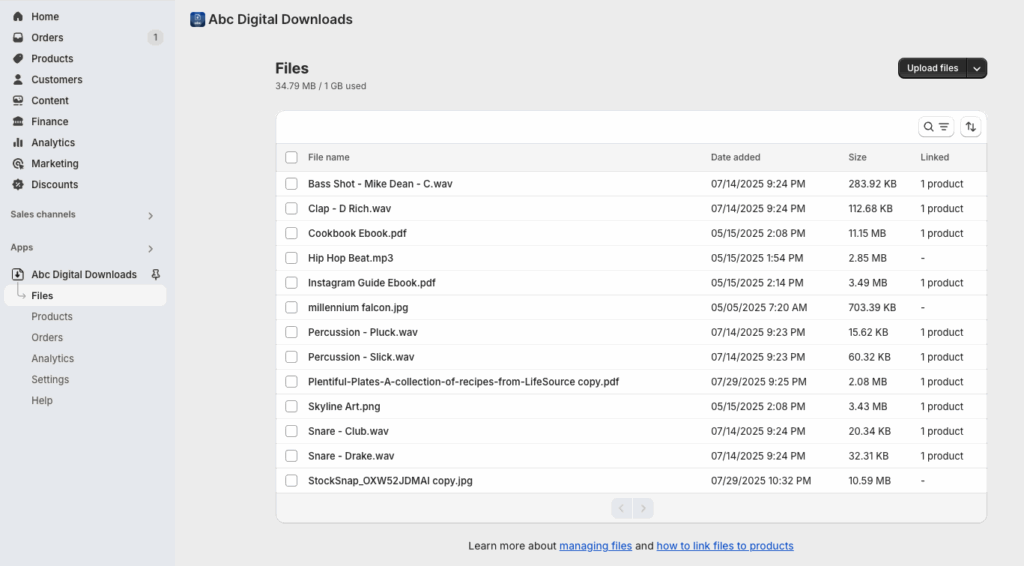This screenshot has width=1024, height=566.
Task: Click the pin icon beside Abc Digital Downloads
Action: click(x=155, y=274)
